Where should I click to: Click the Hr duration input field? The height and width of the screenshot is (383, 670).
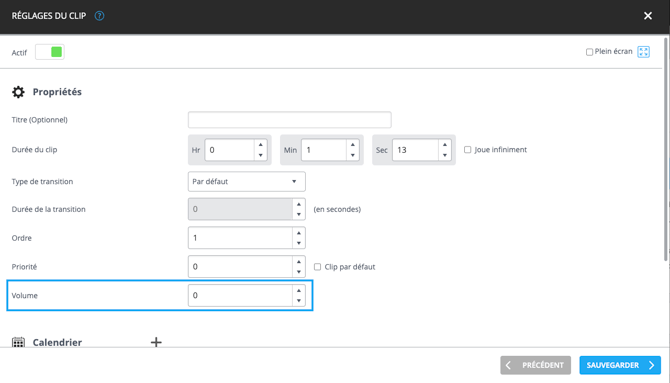229,150
